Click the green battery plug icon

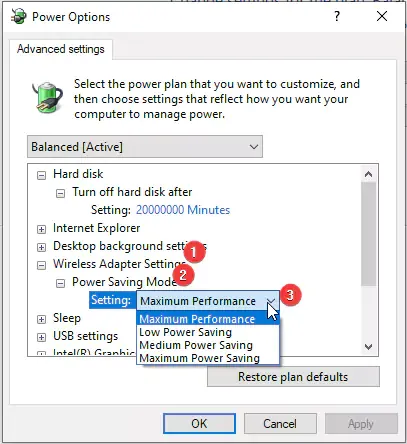tap(47, 97)
